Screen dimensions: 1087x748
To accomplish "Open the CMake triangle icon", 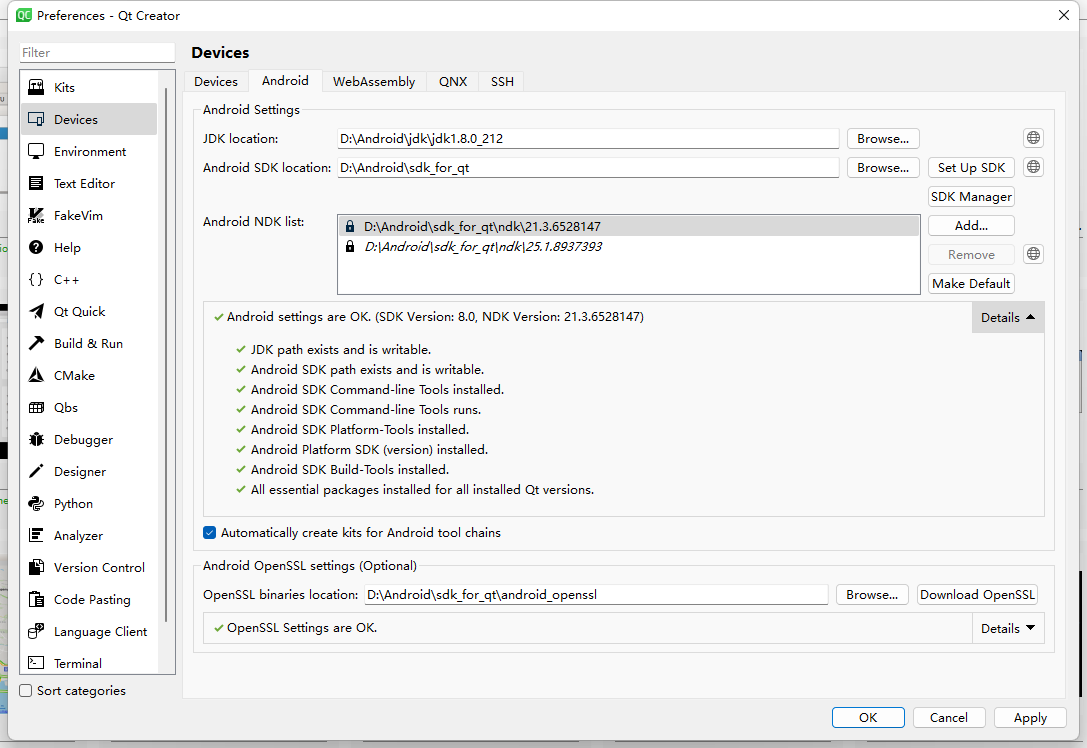I will pyautogui.click(x=36, y=375).
